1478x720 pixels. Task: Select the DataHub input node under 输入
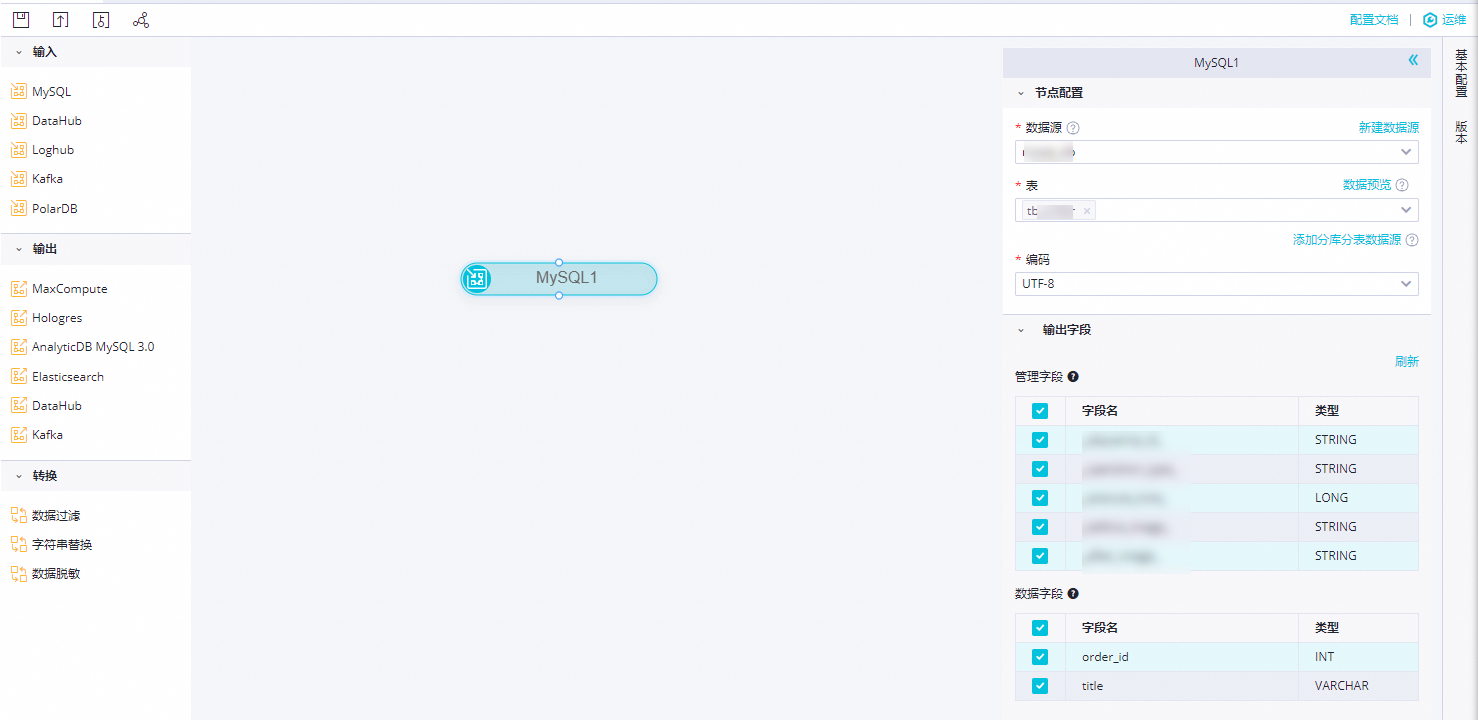coord(47,120)
